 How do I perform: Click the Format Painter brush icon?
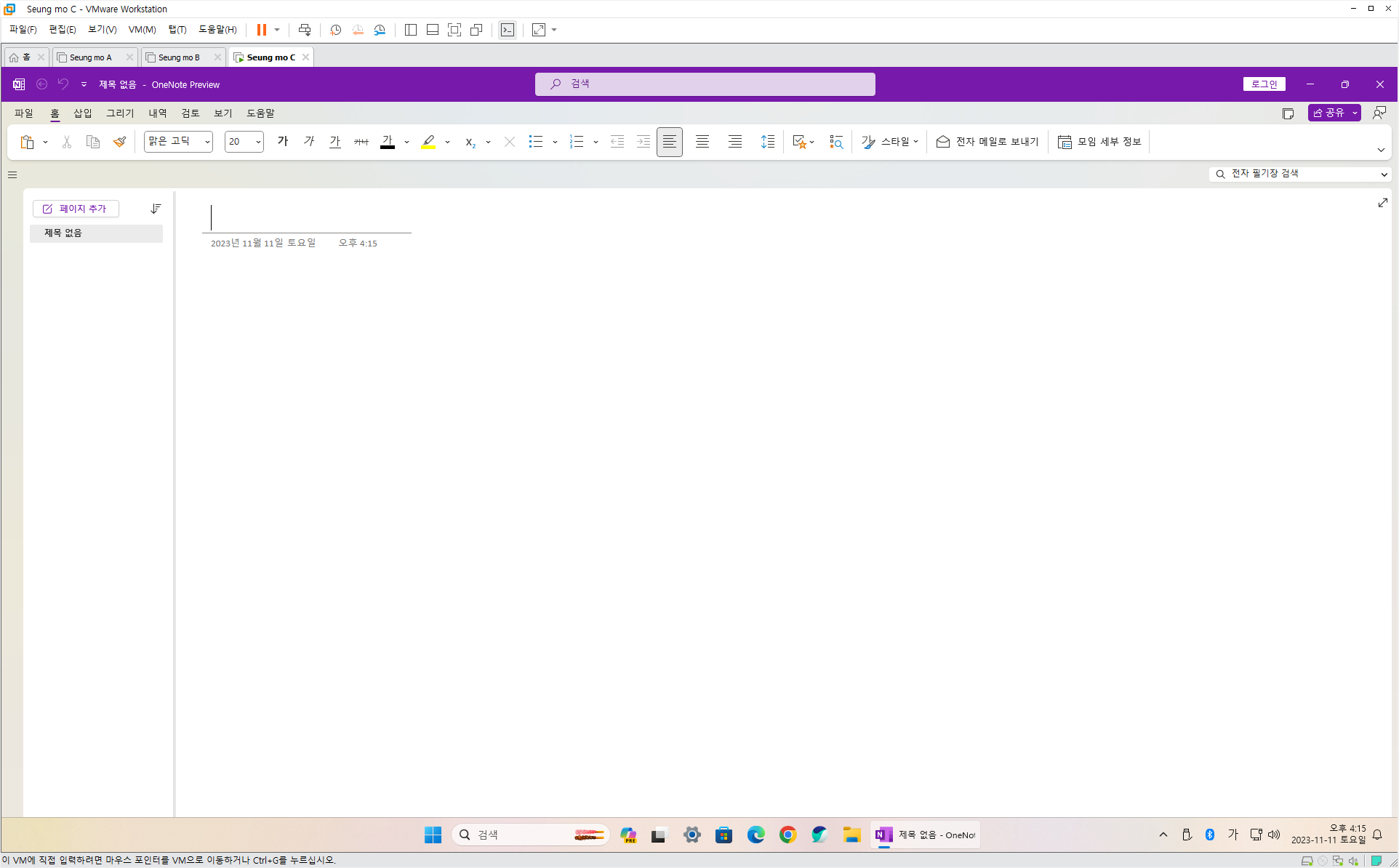(x=120, y=142)
